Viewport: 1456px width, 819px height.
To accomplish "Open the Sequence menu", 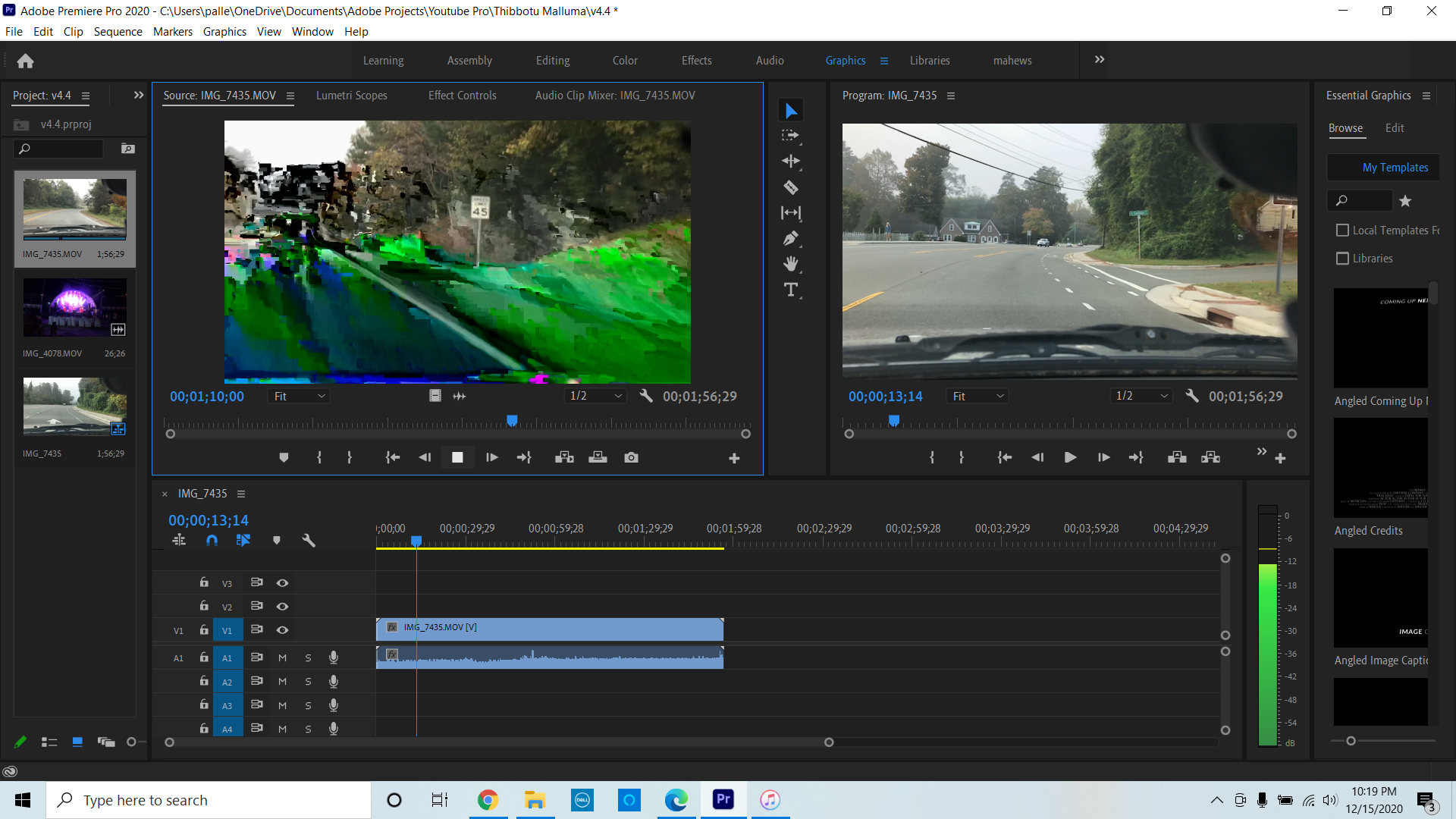I will coord(118,31).
